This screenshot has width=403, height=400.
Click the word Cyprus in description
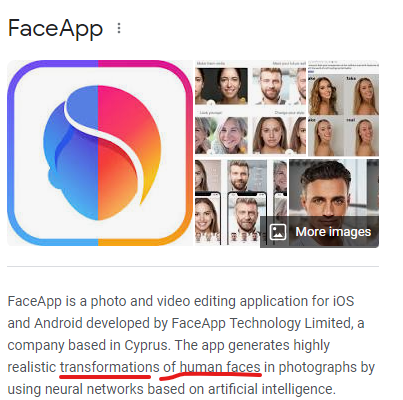146,346
